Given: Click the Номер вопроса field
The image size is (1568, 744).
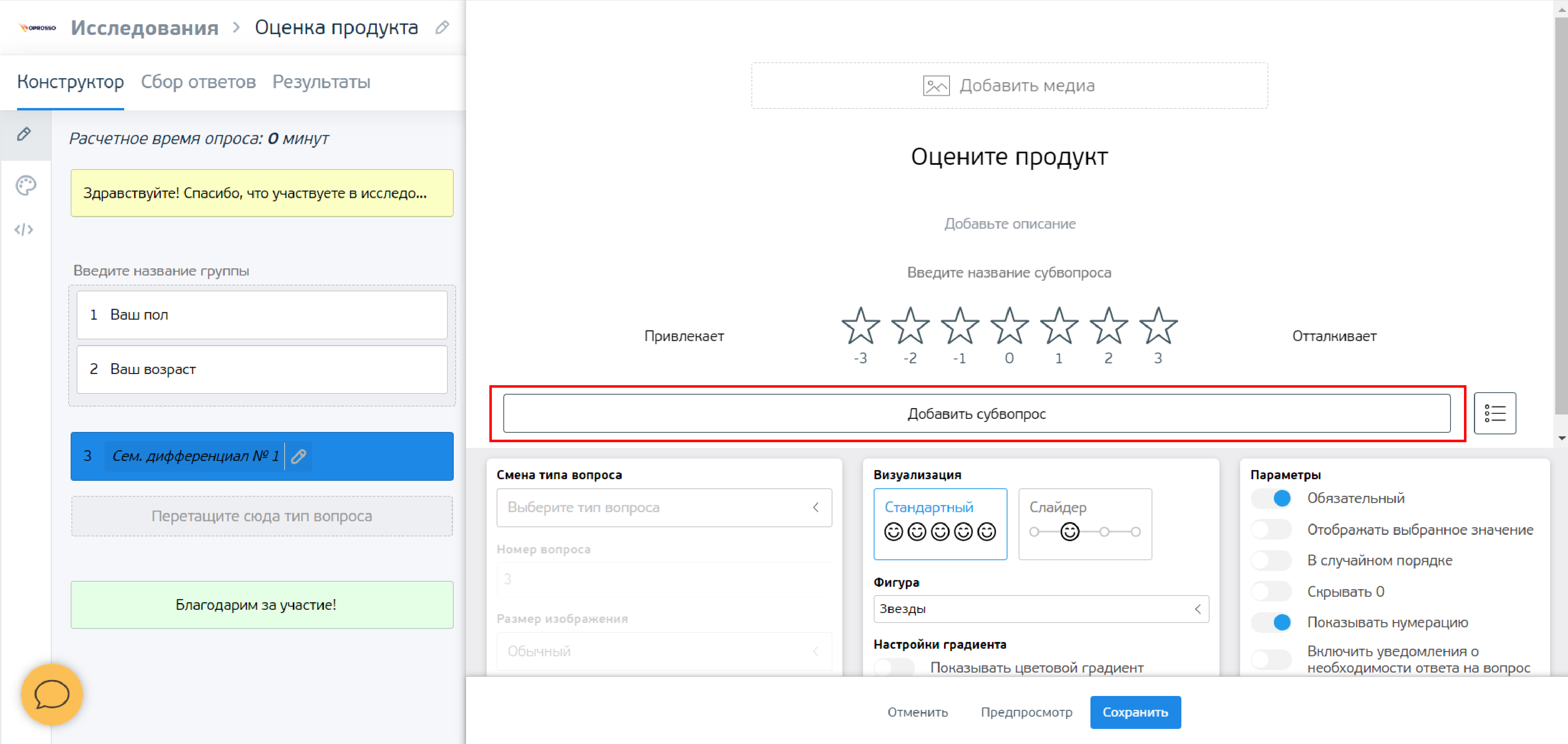Looking at the screenshot, I should (664, 579).
